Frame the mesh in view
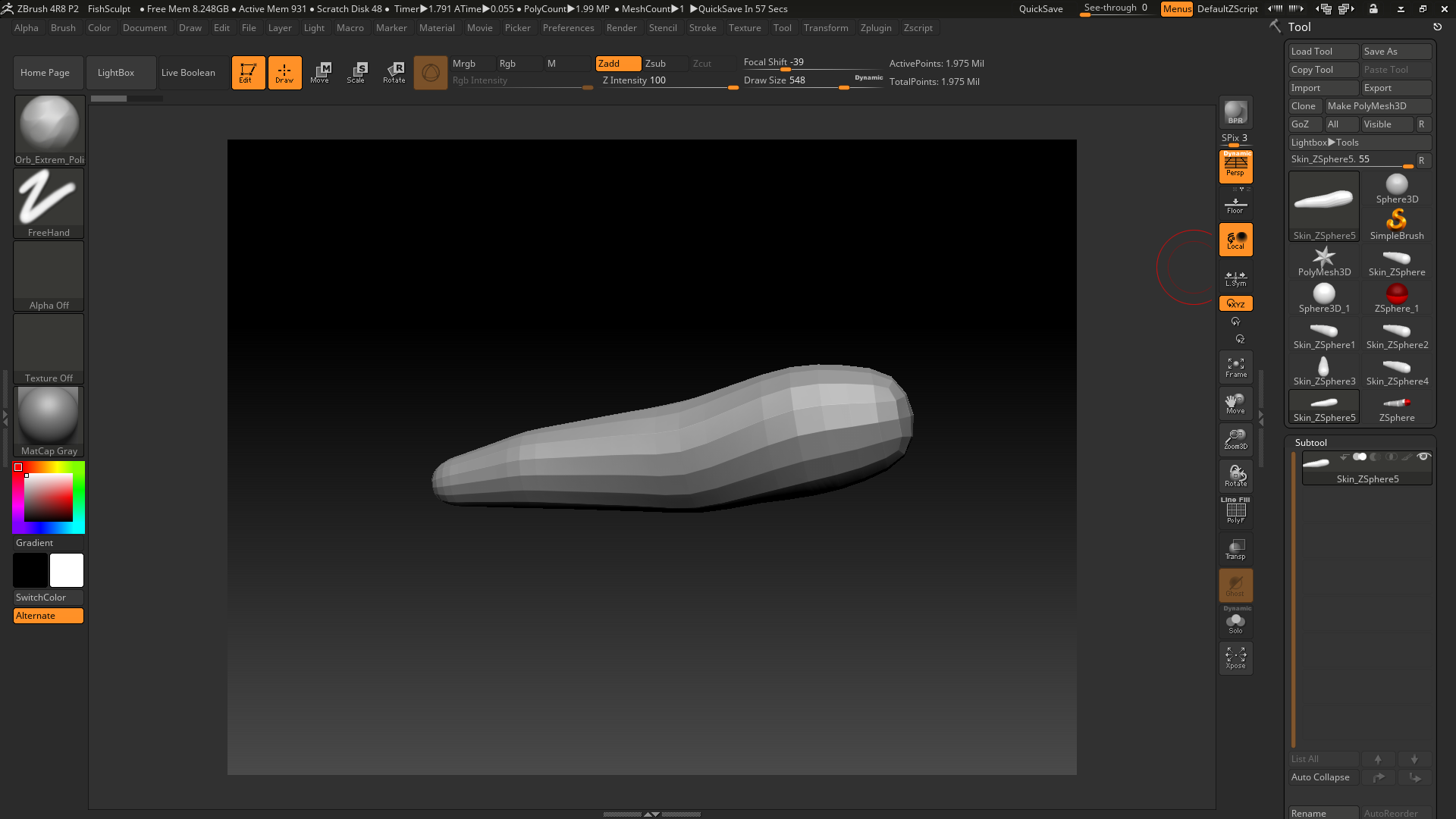This screenshot has width=1456, height=819. pos(1235,368)
